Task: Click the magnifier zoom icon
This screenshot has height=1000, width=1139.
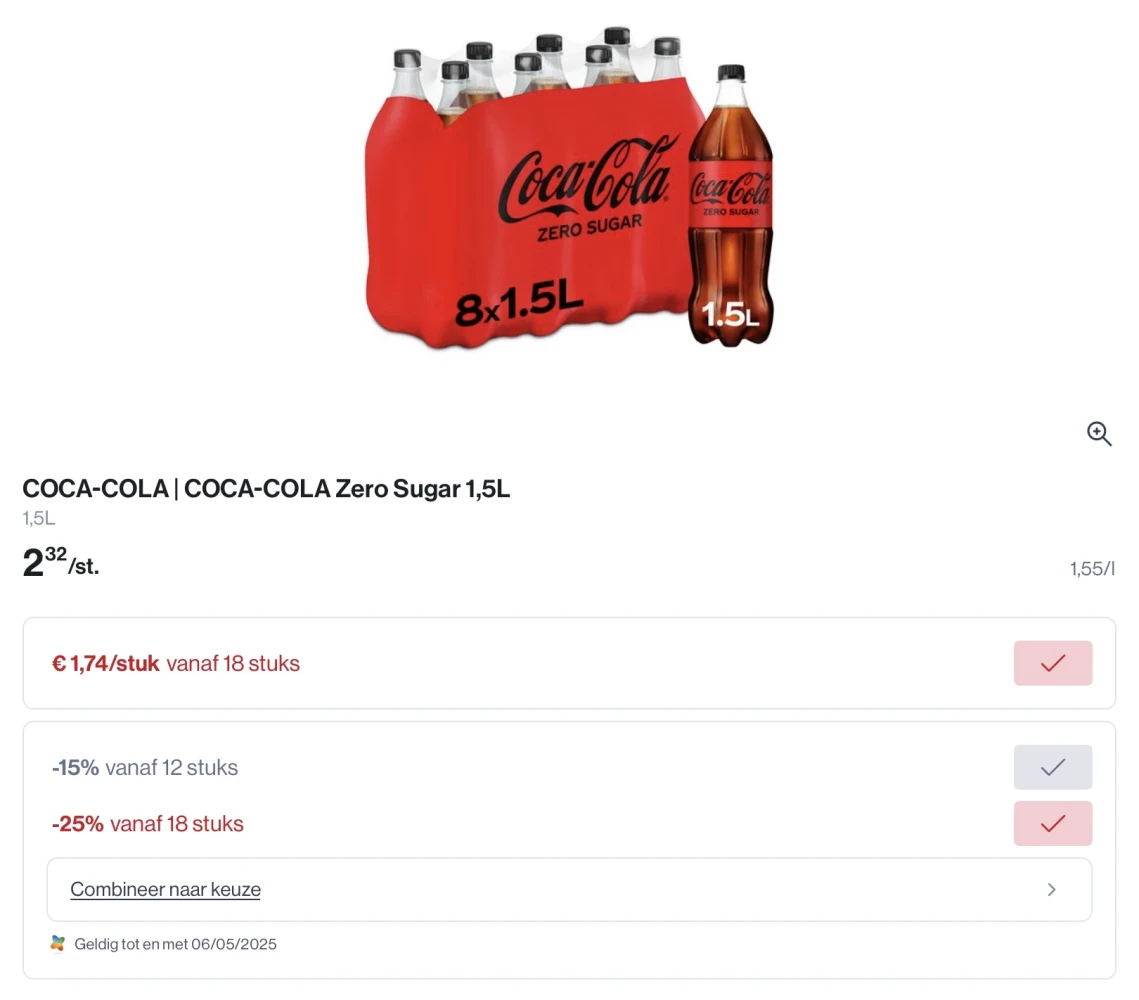Action: 1099,433
